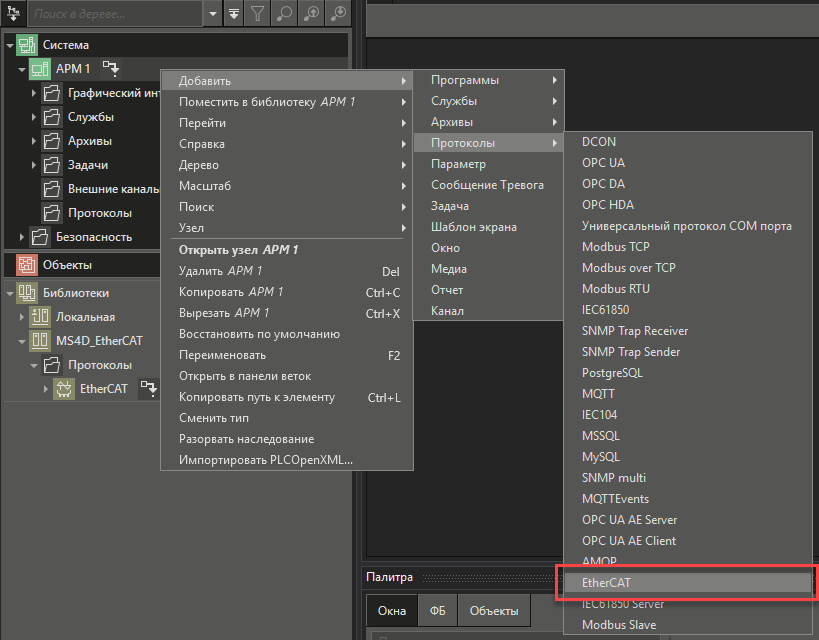Switch to the ФБ palette tab
Screen dimensions: 819x640
coord(437,610)
